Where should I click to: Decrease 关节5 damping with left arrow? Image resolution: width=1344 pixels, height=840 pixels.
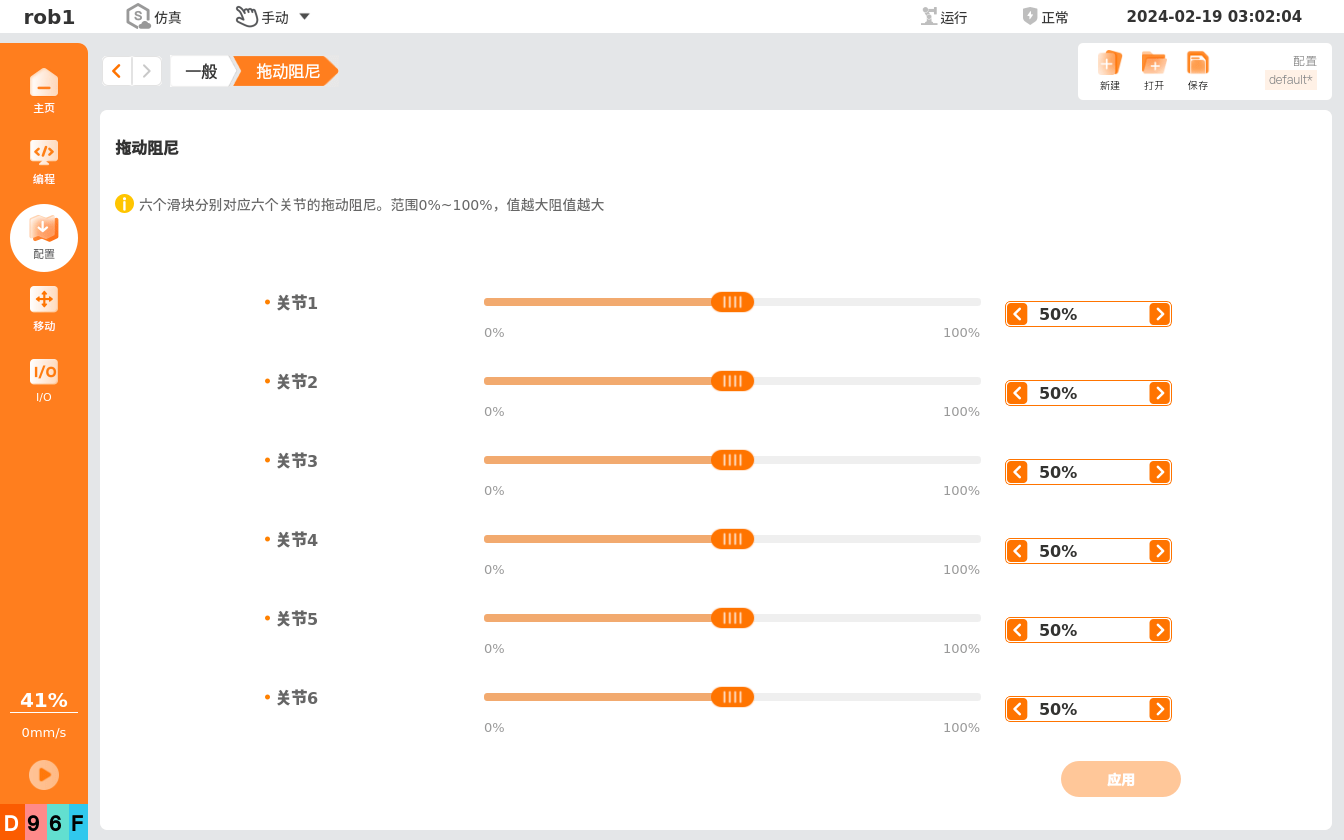pyautogui.click(x=1017, y=630)
